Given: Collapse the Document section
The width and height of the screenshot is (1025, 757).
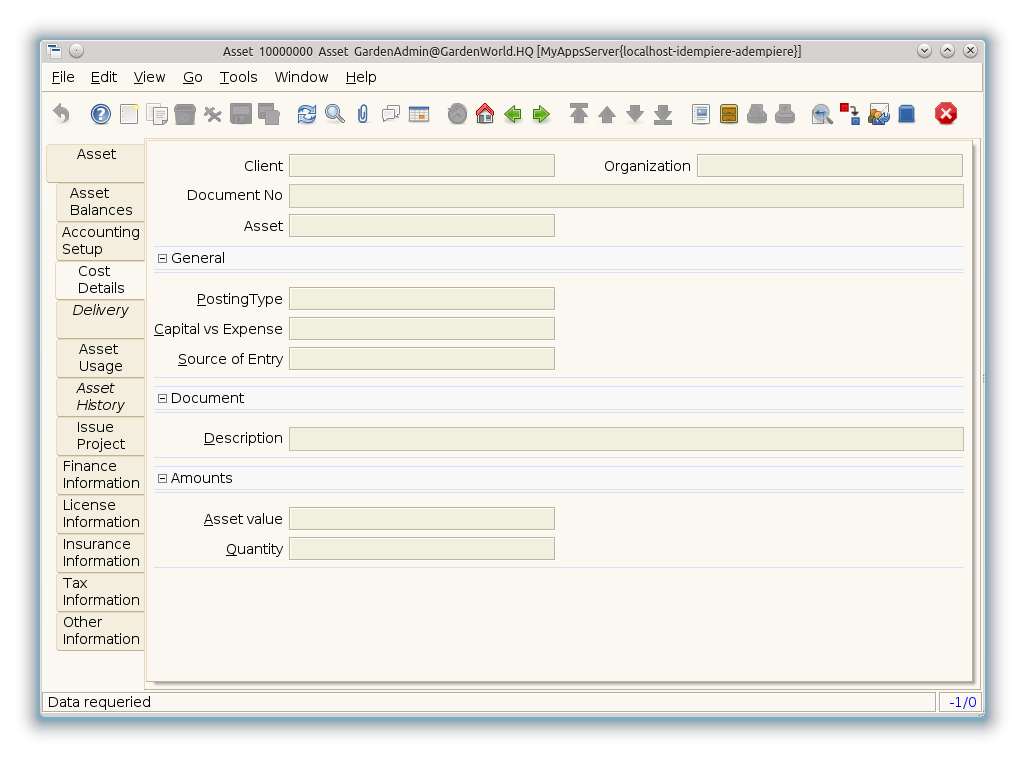Looking at the screenshot, I should 163,398.
